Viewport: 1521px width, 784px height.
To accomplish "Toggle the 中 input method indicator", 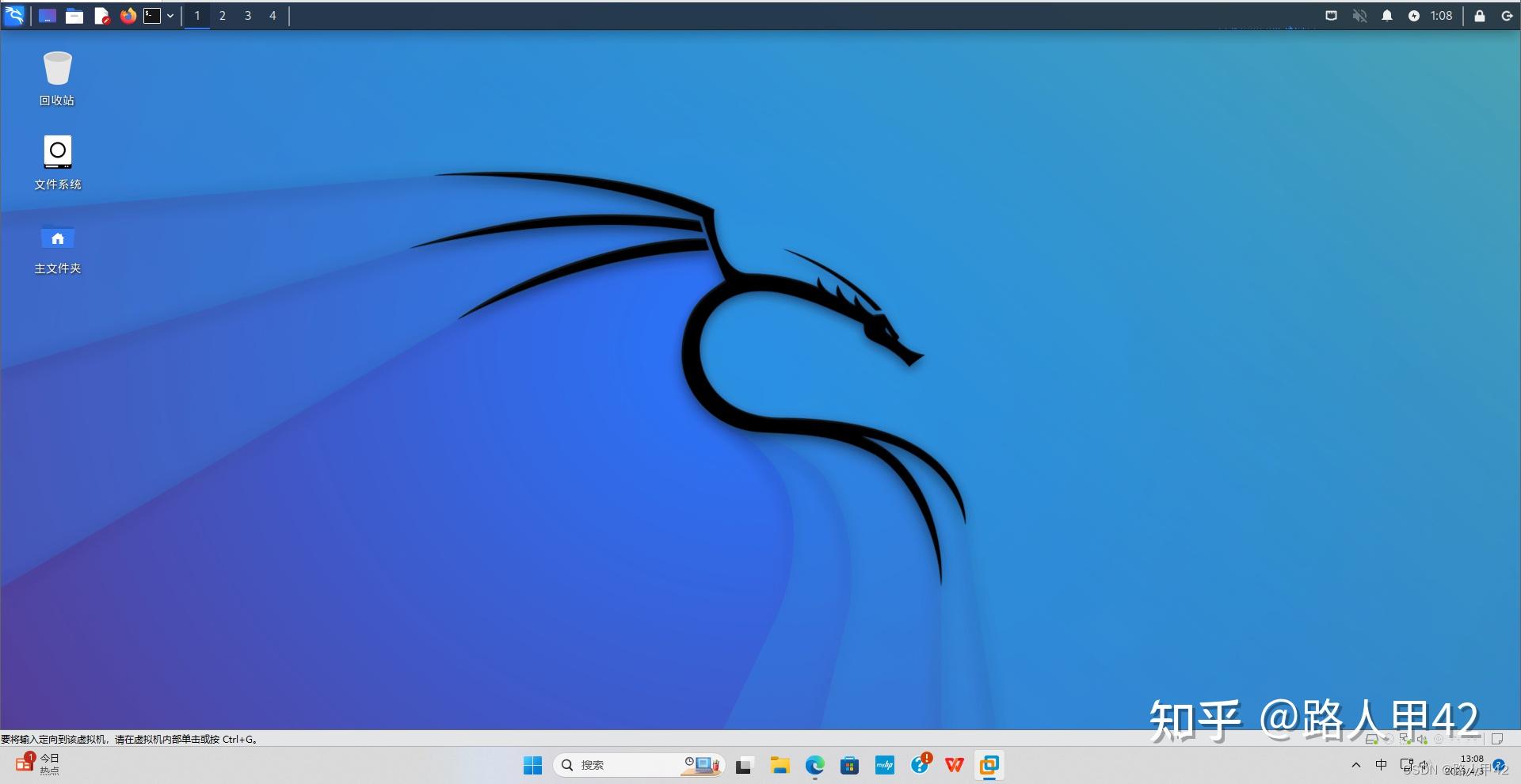I will (1382, 765).
